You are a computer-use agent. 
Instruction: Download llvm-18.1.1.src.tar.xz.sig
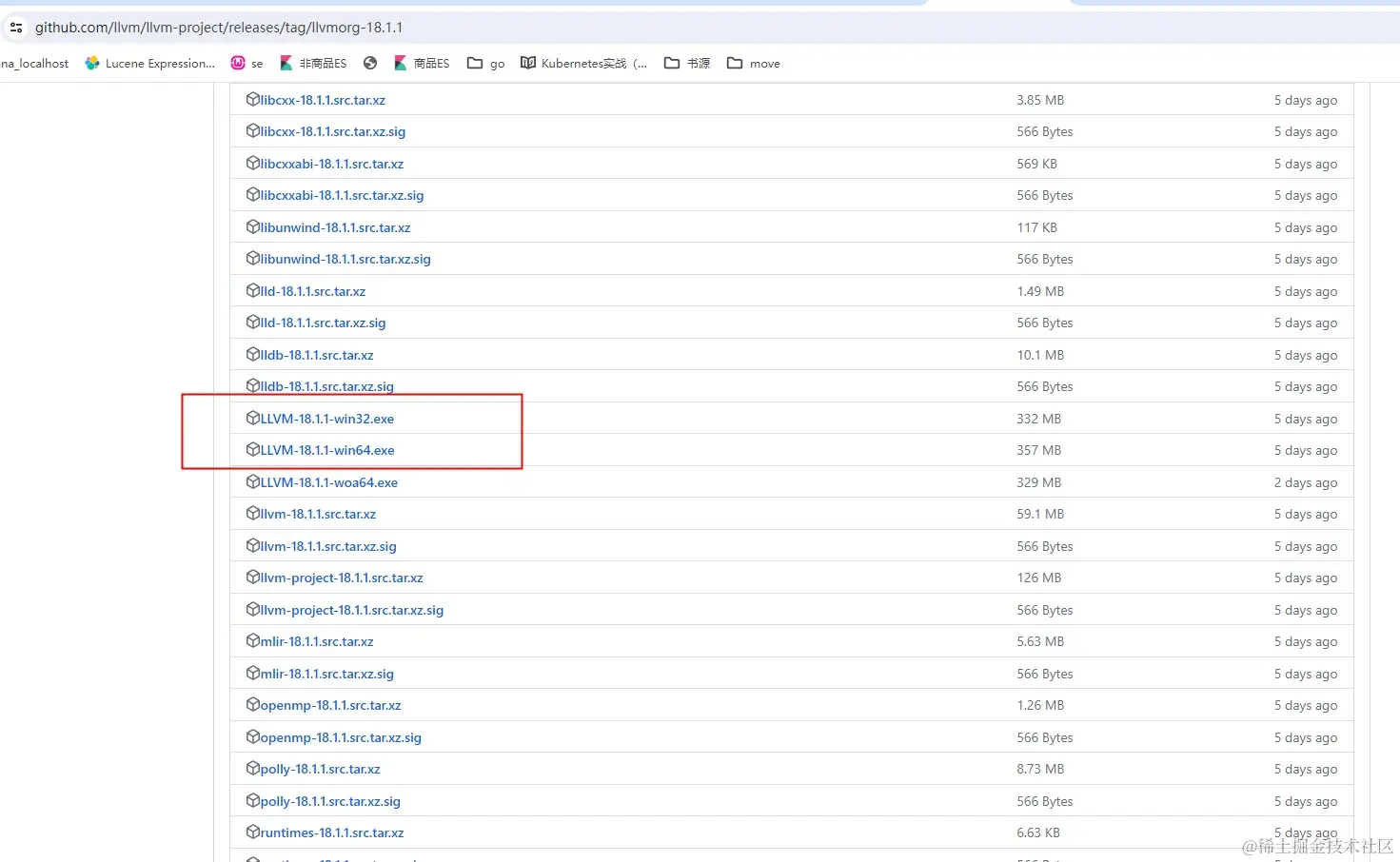[x=328, y=546]
